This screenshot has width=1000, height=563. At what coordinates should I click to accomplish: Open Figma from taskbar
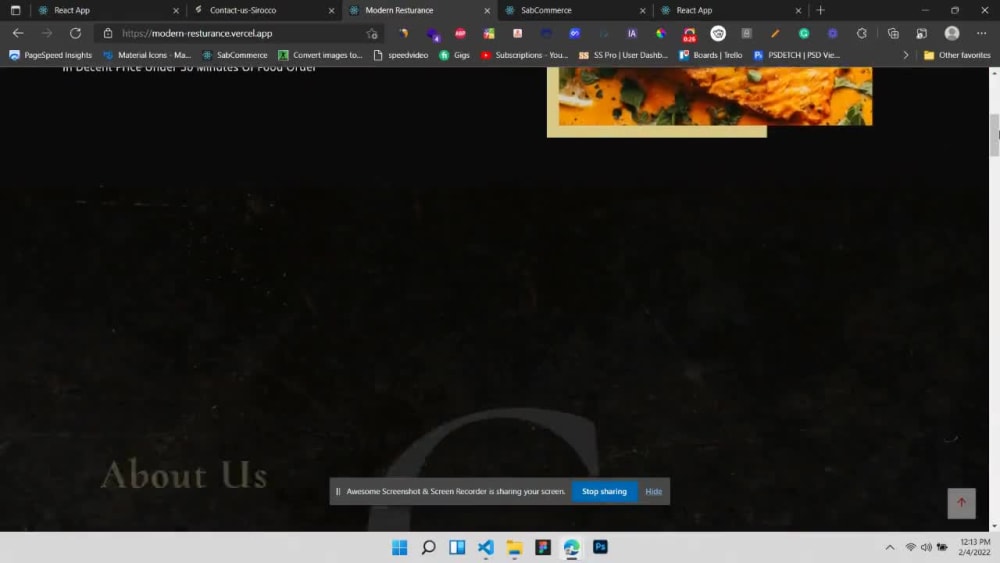[x=543, y=547]
